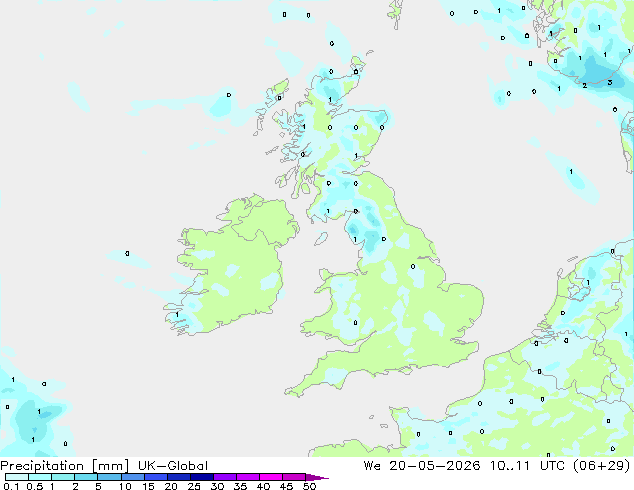Click the 0.1–0.5 mm palest legend swatch

coord(17,477)
